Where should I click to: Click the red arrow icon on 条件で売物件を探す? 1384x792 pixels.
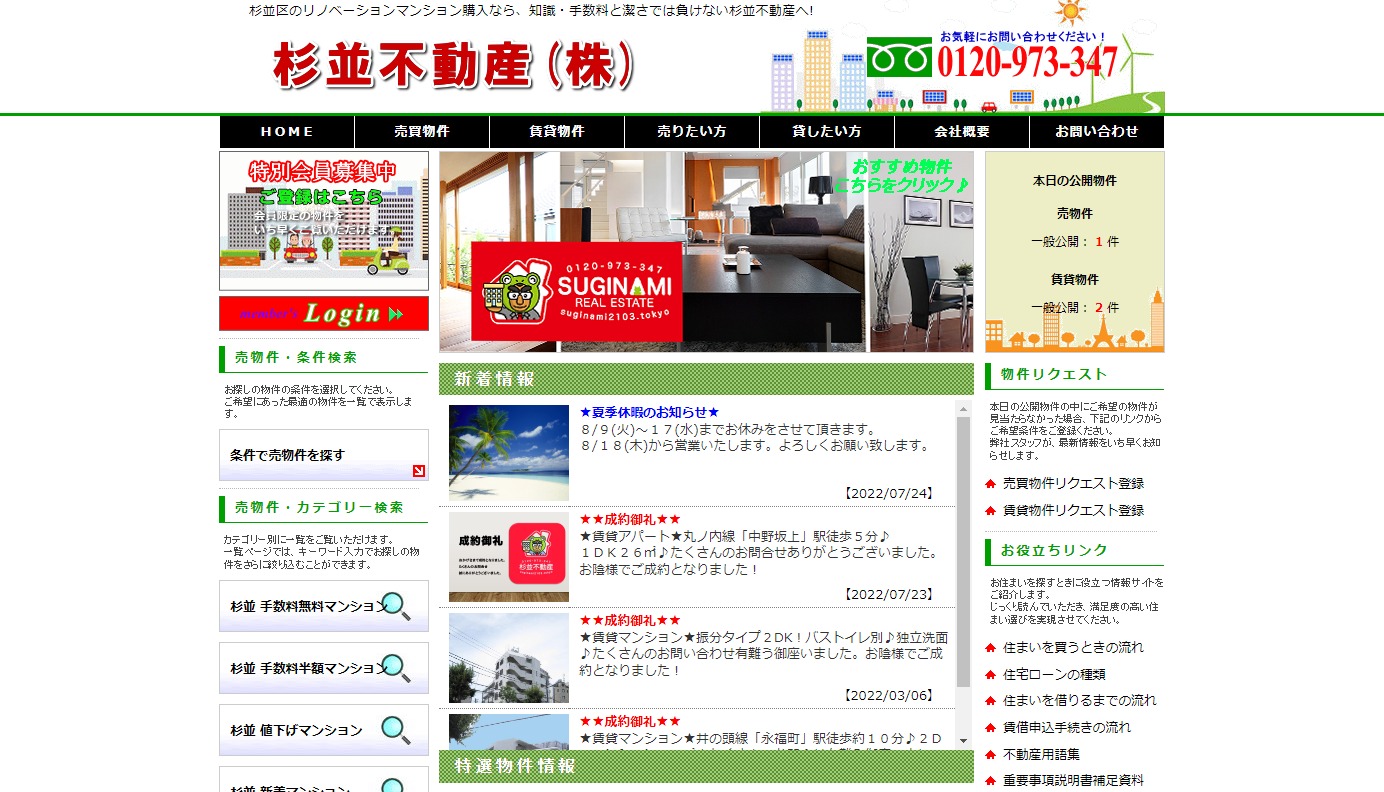[418, 471]
